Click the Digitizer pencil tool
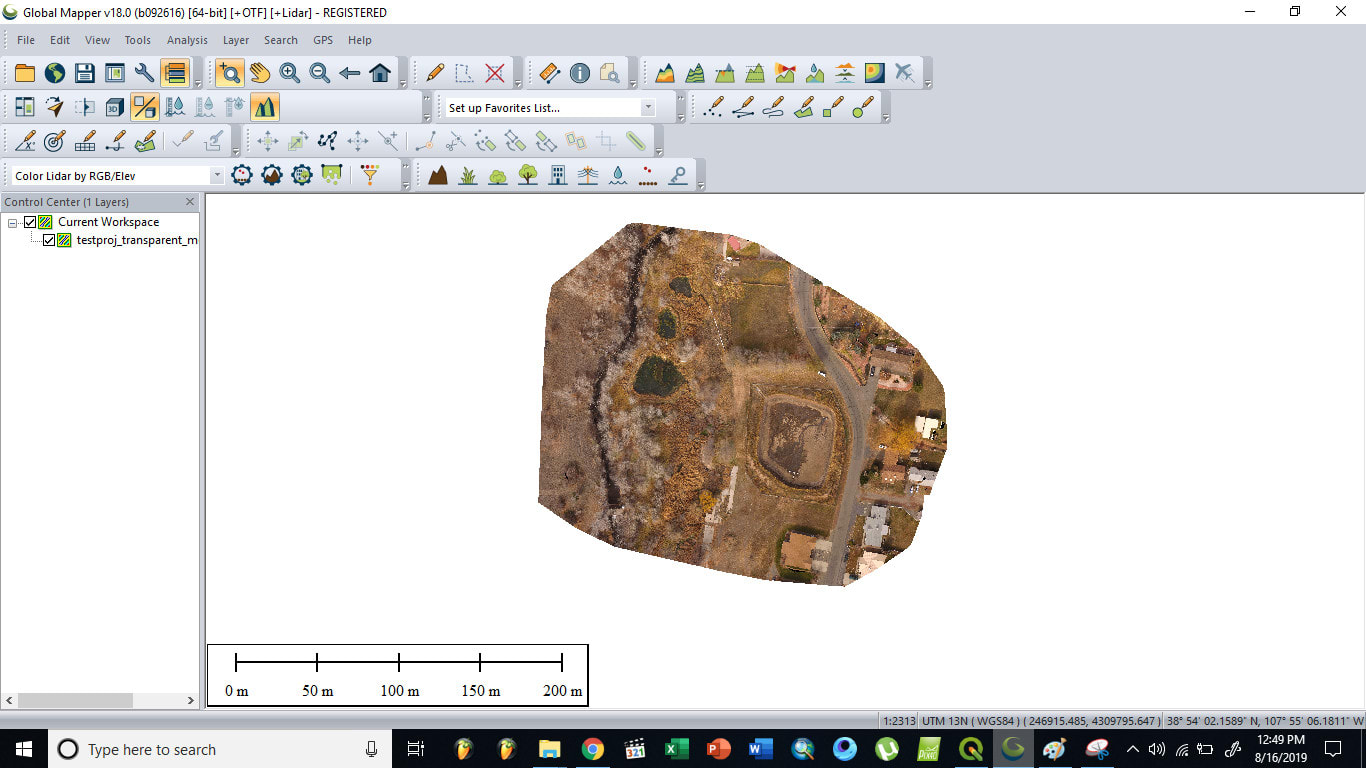1366x768 pixels. tap(435, 73)
